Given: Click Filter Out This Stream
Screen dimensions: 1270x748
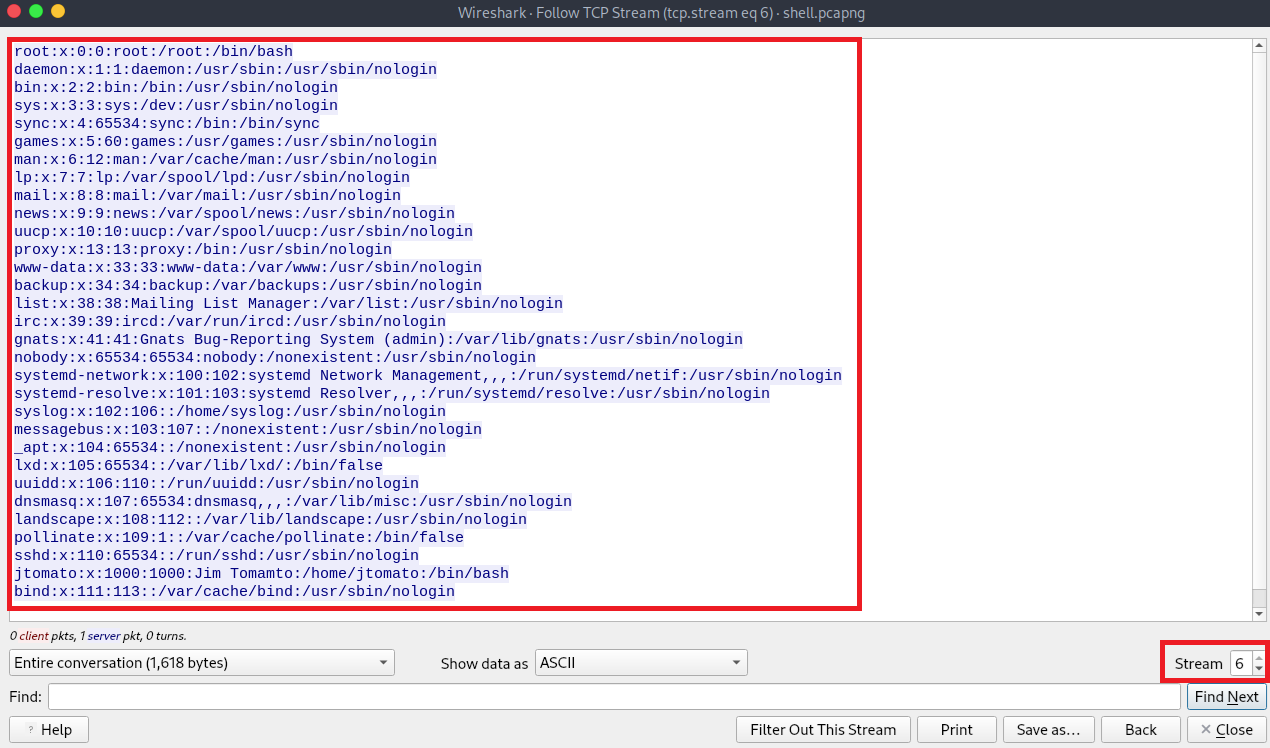Looking at the screenshot, I should pos(823,729).
